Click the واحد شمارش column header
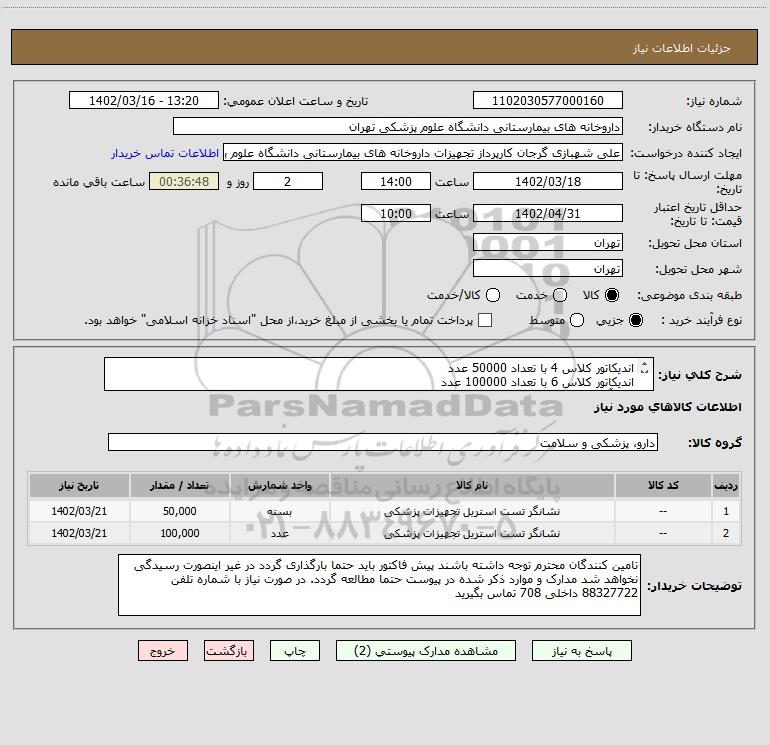 point(279,485)
